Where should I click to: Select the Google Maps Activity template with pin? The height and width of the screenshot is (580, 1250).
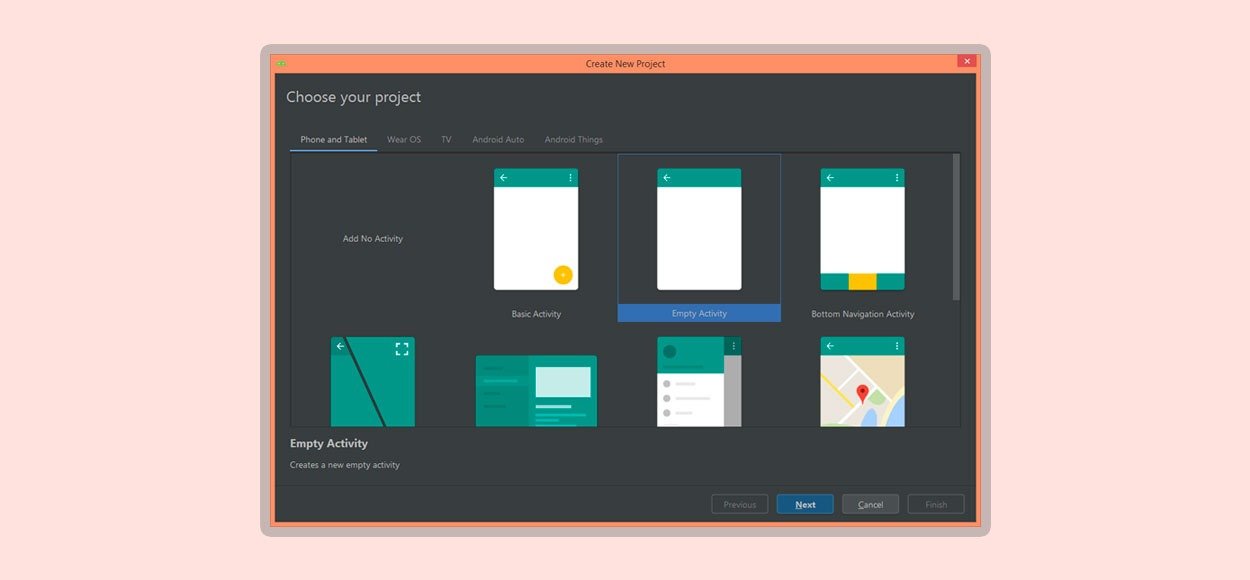pos(862,382)
